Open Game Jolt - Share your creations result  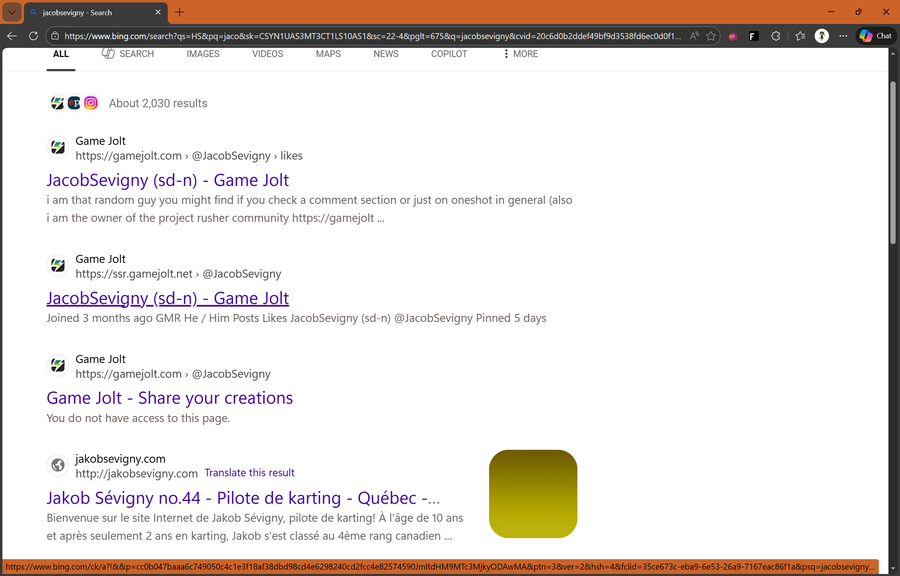coord(169,398)
